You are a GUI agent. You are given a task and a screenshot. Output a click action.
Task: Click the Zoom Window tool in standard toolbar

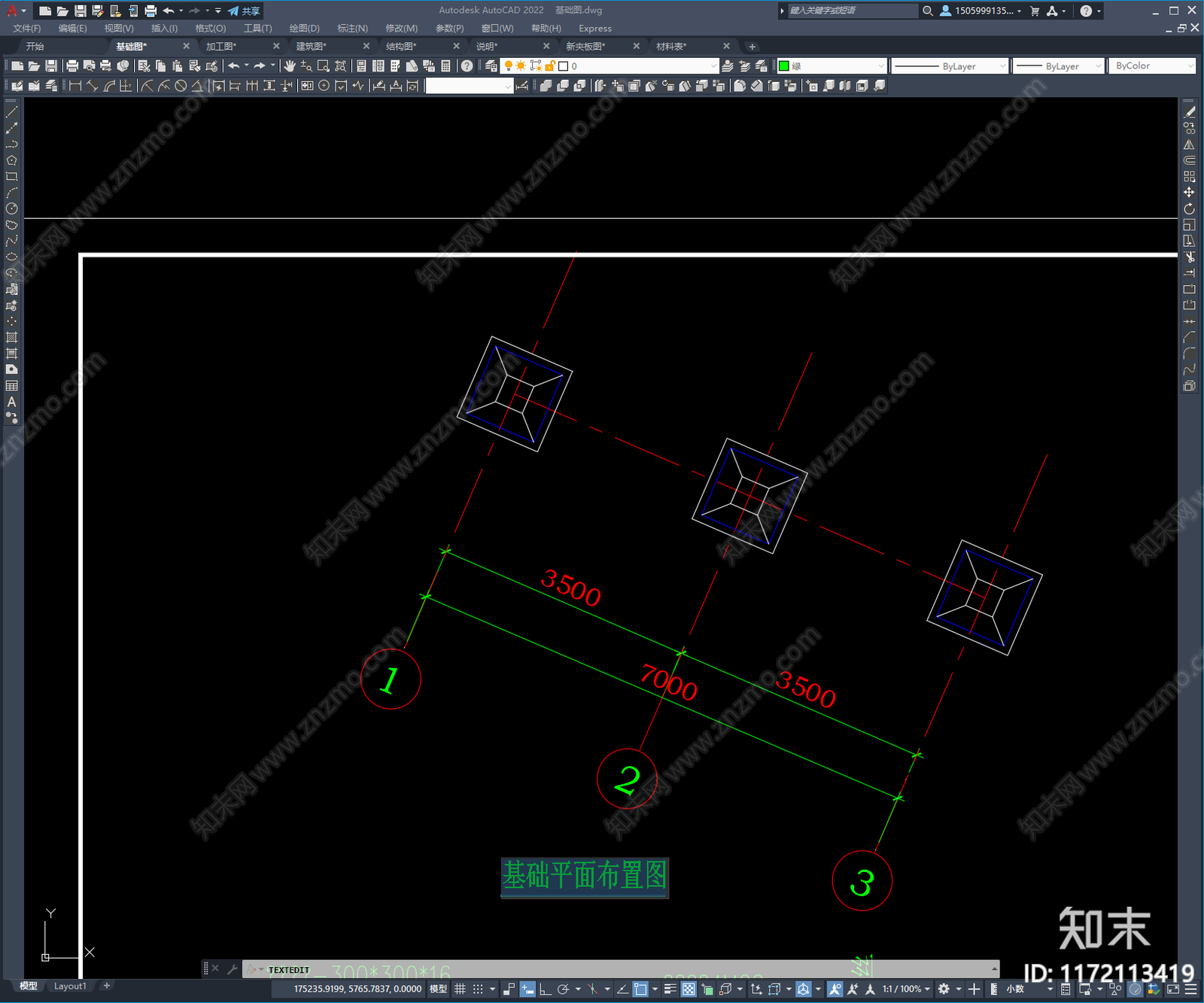[x=324, y=66]
